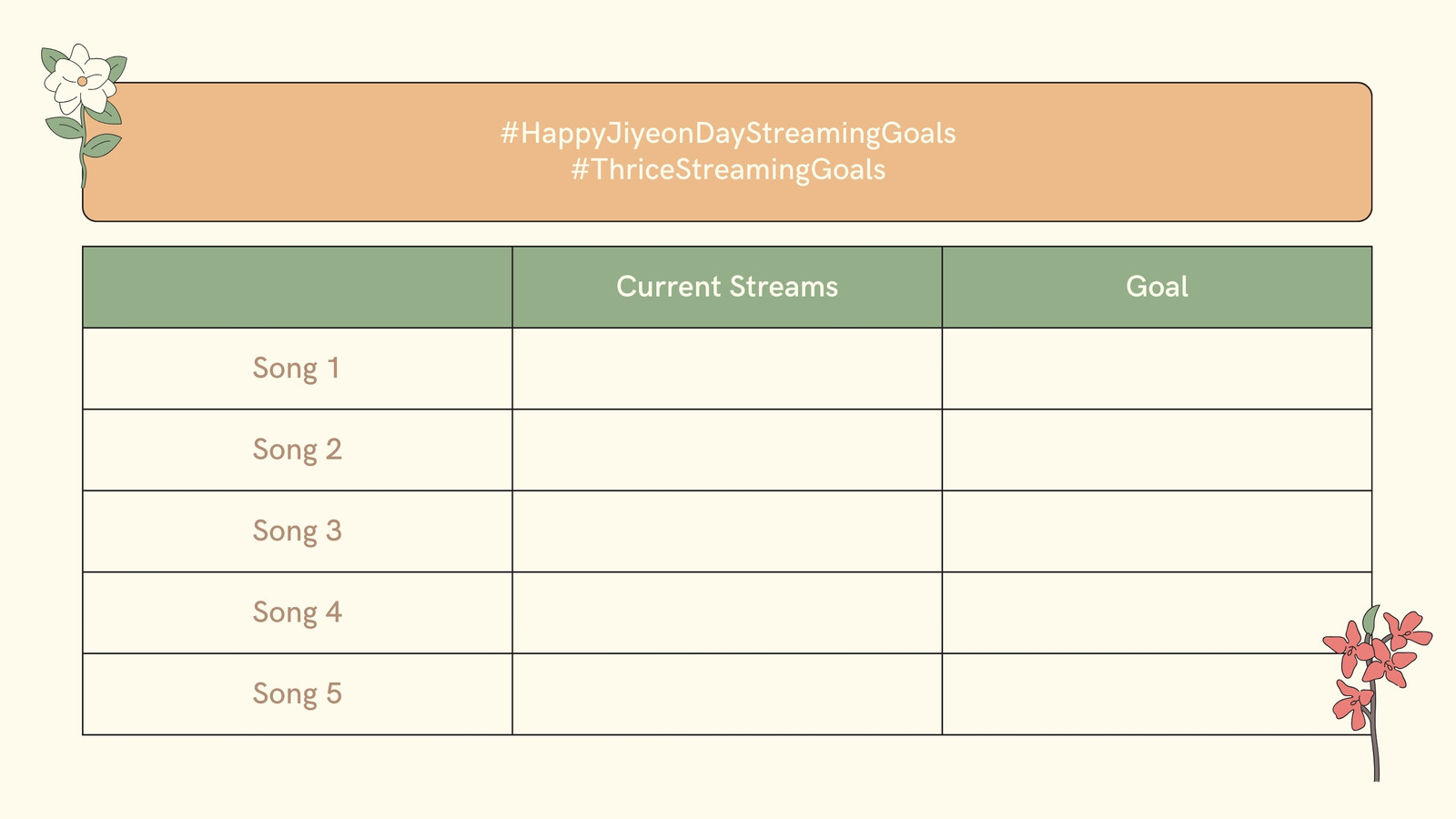1456x819 pixels.
Task: Click the Song 5 Current Streams cell
Action: [x=727, y=694]
